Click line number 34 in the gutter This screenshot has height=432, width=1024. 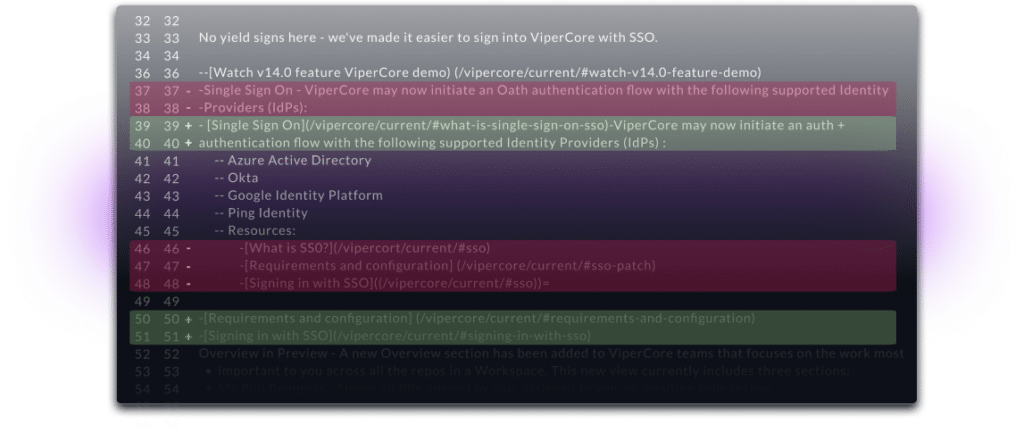click(142, 56)
